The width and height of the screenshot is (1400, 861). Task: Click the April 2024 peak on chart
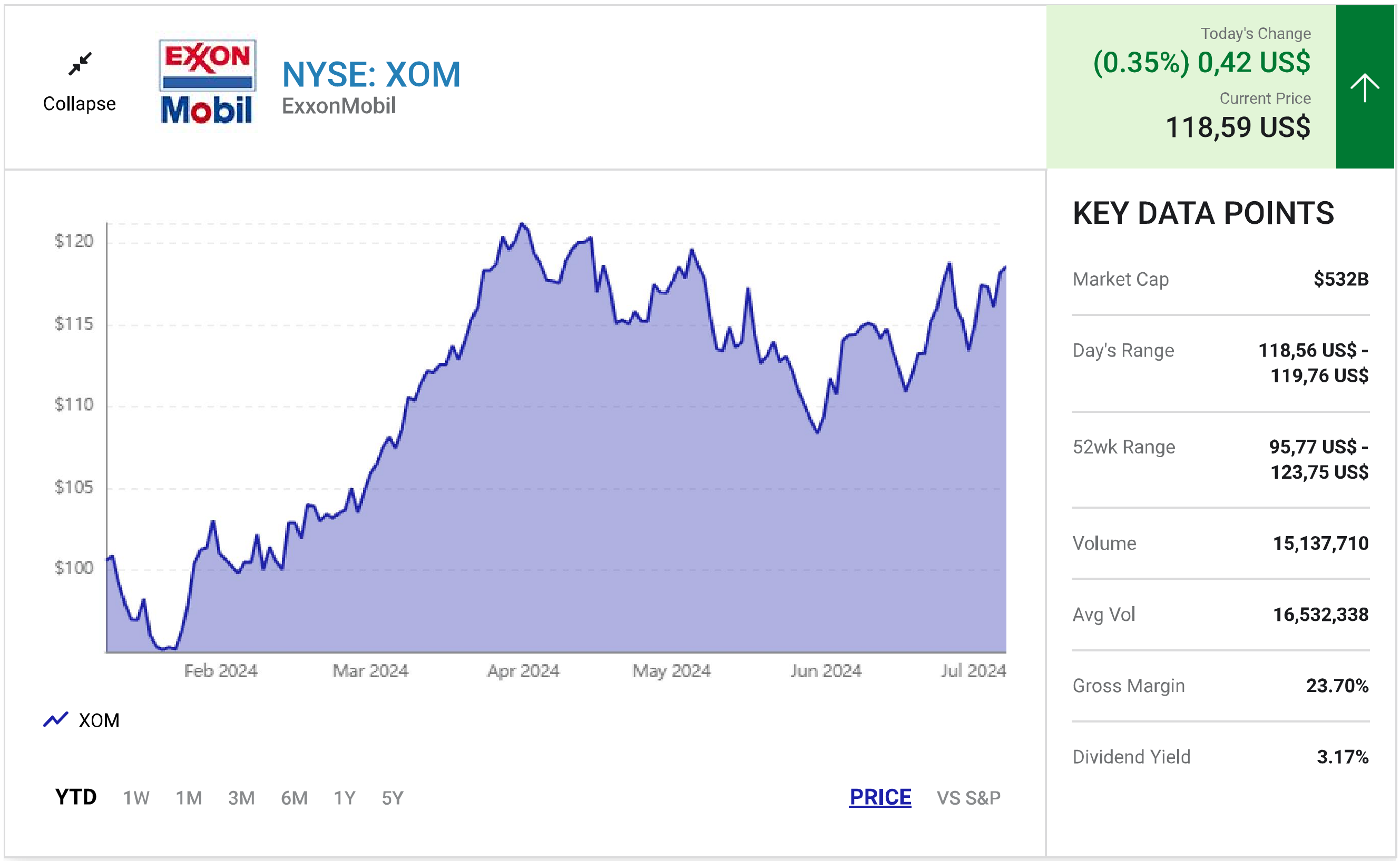[521, 224]
